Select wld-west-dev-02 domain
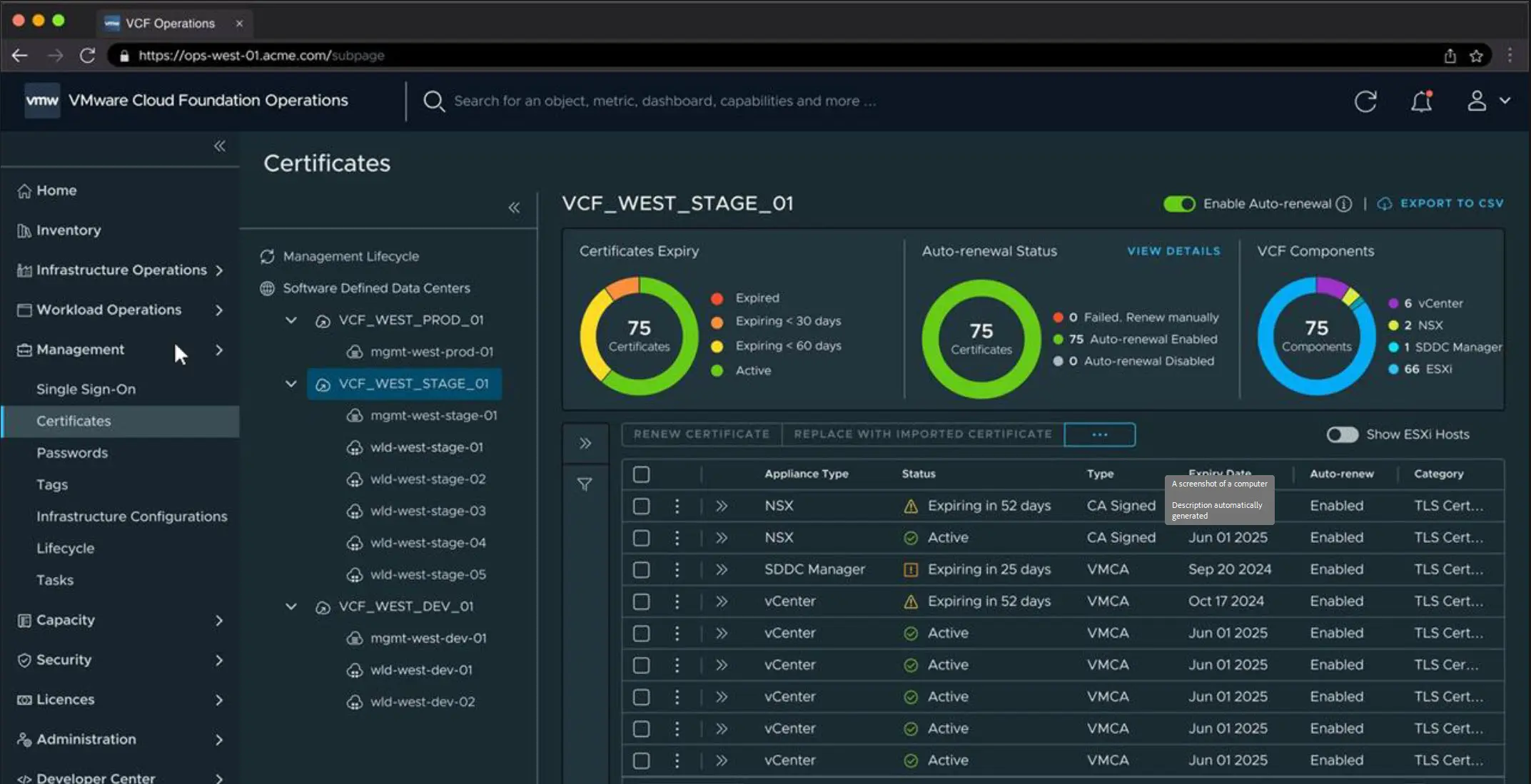Screen dimensions: 1531x784 [411, 702]
